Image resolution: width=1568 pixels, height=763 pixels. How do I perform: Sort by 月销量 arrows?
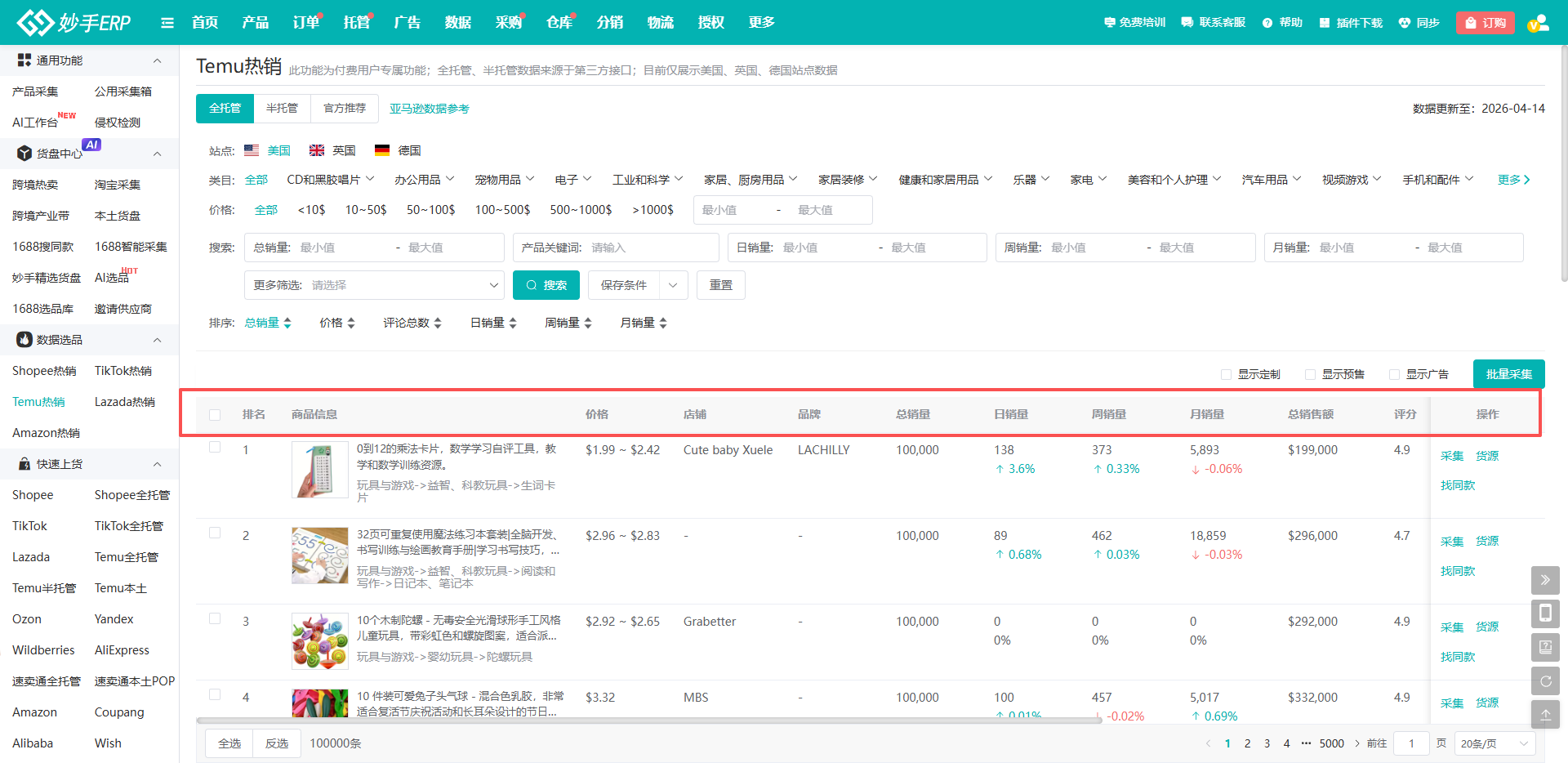click(663, 323)
